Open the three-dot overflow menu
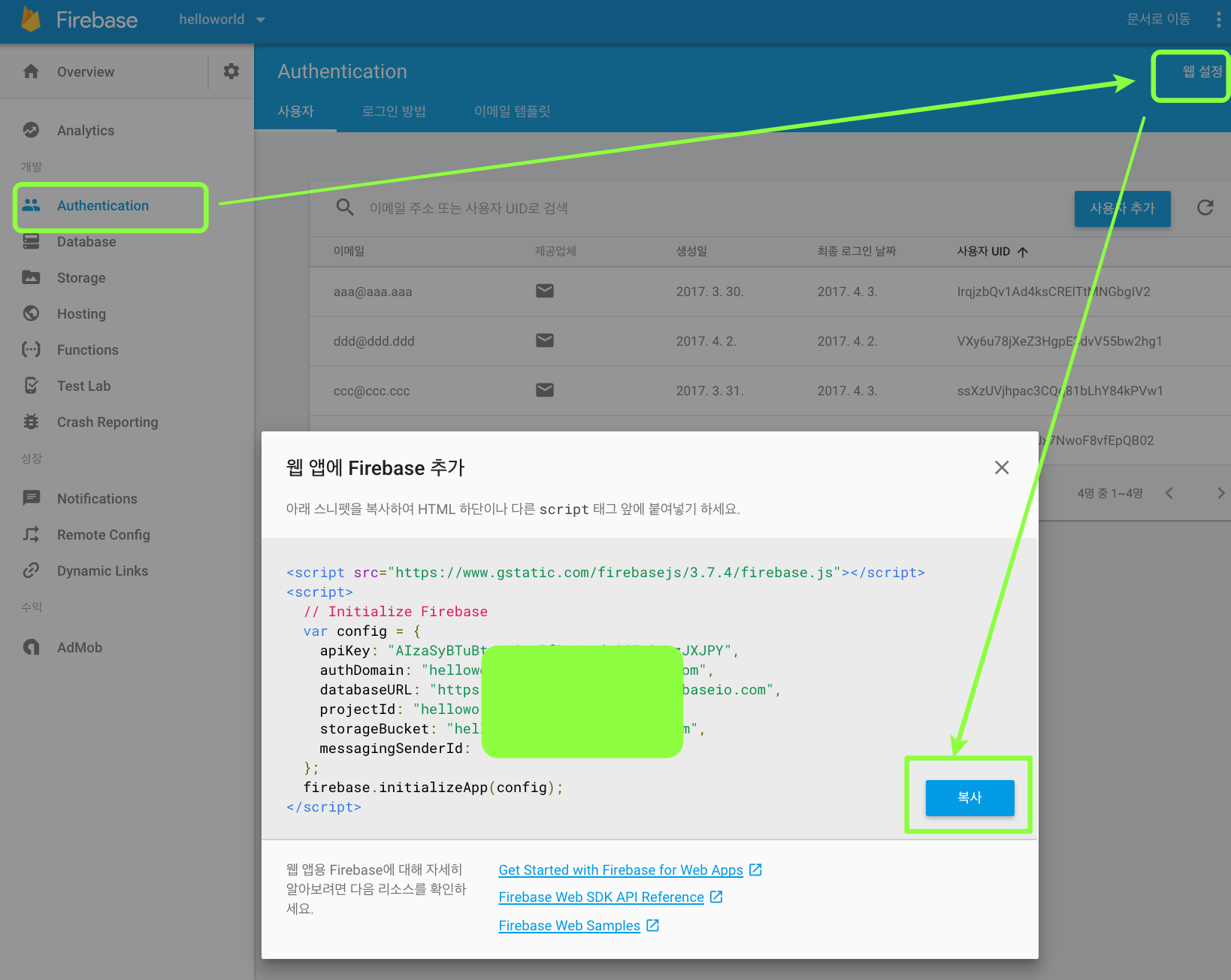 click(1218, 20)
